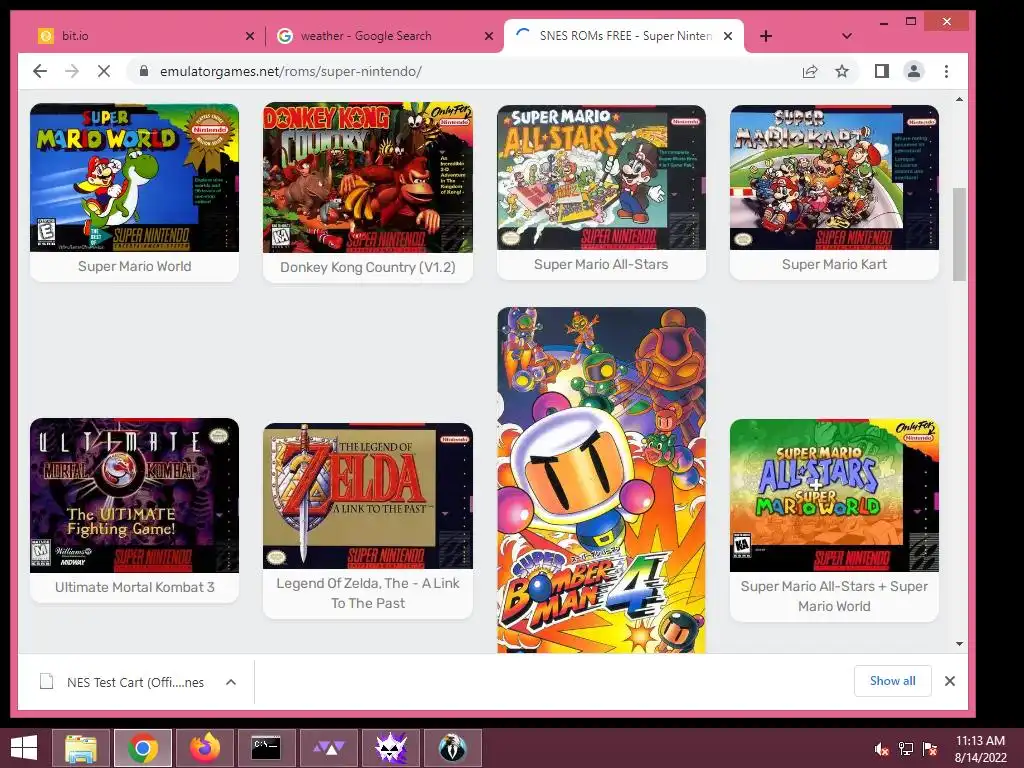
Task: Close the SNES ROMs tab
Action: (x=728, y=36)
